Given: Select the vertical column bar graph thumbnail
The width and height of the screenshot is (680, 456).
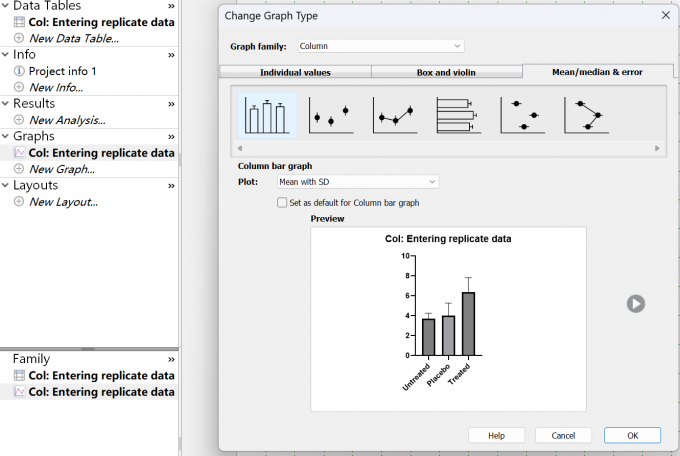Looking at the screenshot, I should tap(267, 116).
